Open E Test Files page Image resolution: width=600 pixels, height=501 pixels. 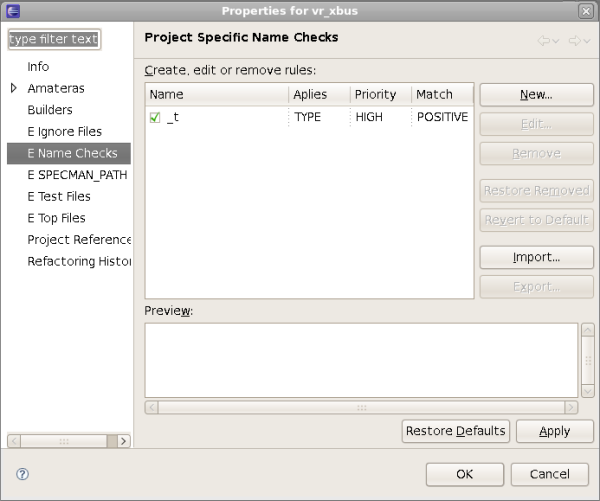click(59, 196)
